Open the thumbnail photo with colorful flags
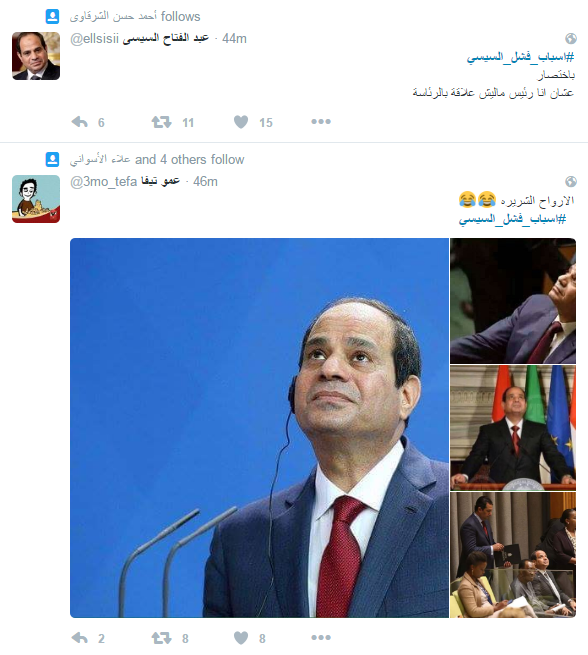Viewport: 588px width, 655px height. click(513, 428)
